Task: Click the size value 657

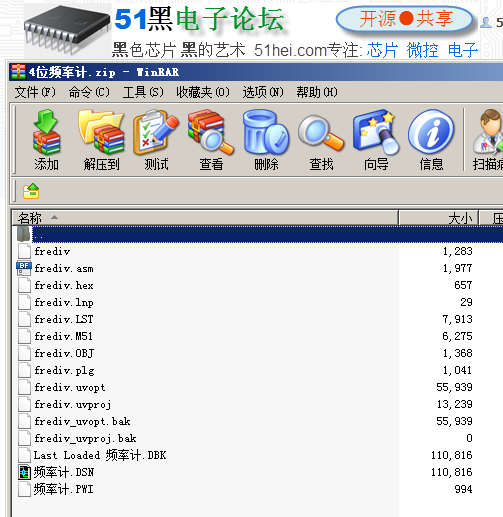Action: coord(463,285)
